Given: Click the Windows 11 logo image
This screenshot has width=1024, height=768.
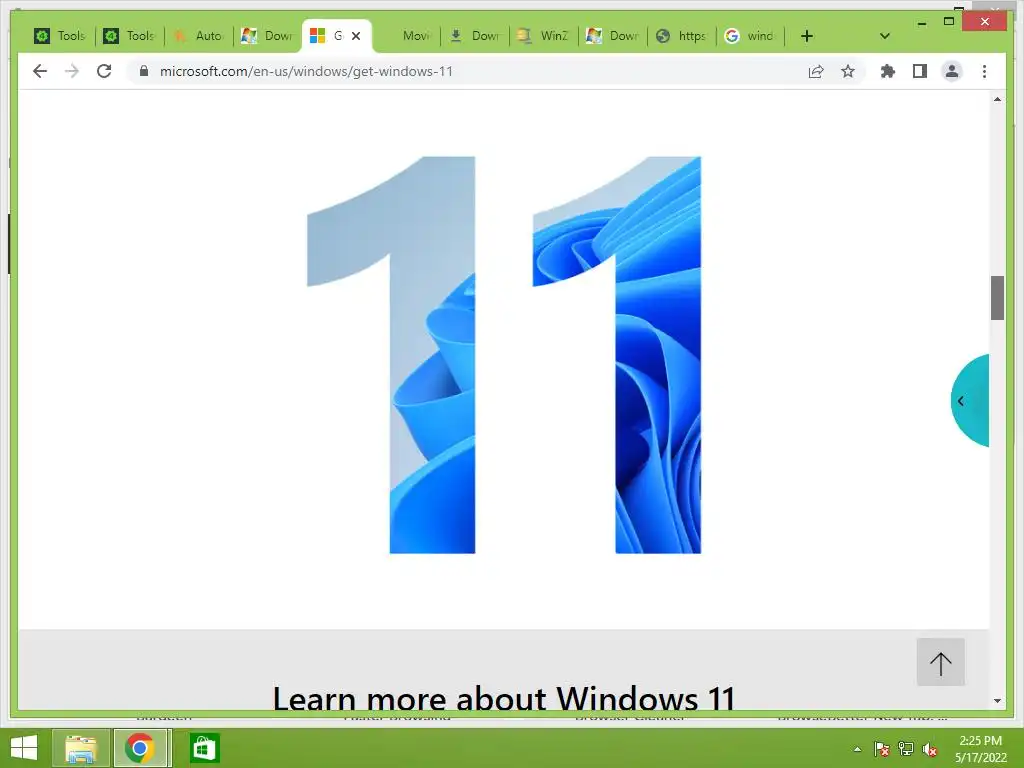Looking at the screenshot, I should click(504, 355).
